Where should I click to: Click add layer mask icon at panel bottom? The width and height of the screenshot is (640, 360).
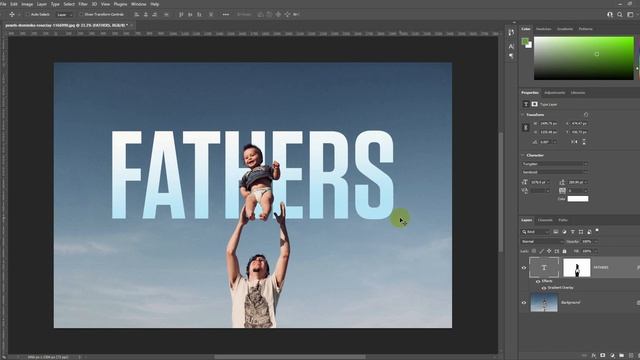(602, 356)
